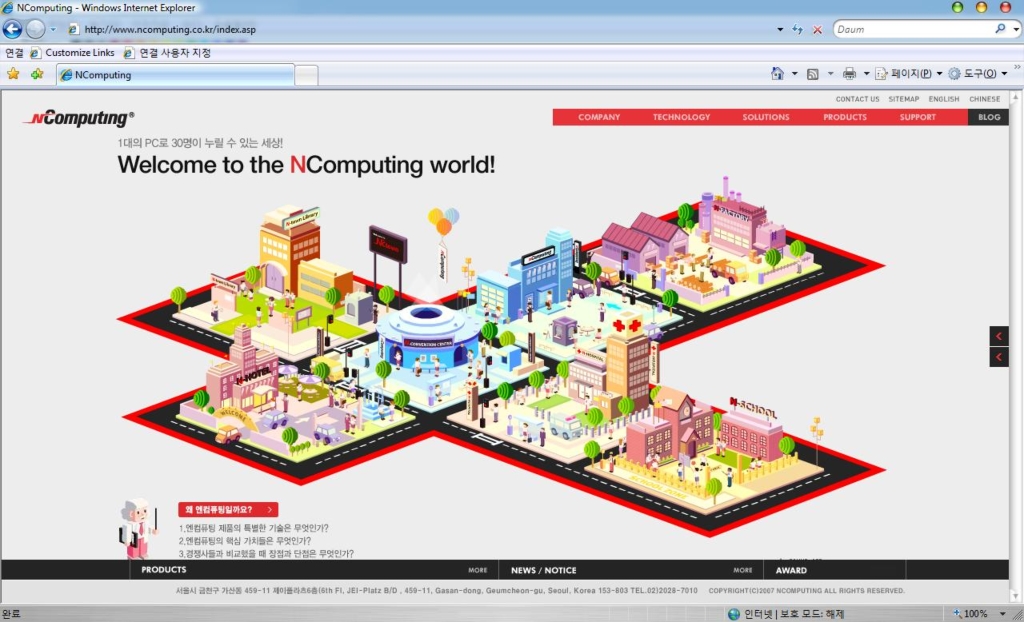1024x622 pixels.
Task: Click the N-town Library building
Action: 289,252
